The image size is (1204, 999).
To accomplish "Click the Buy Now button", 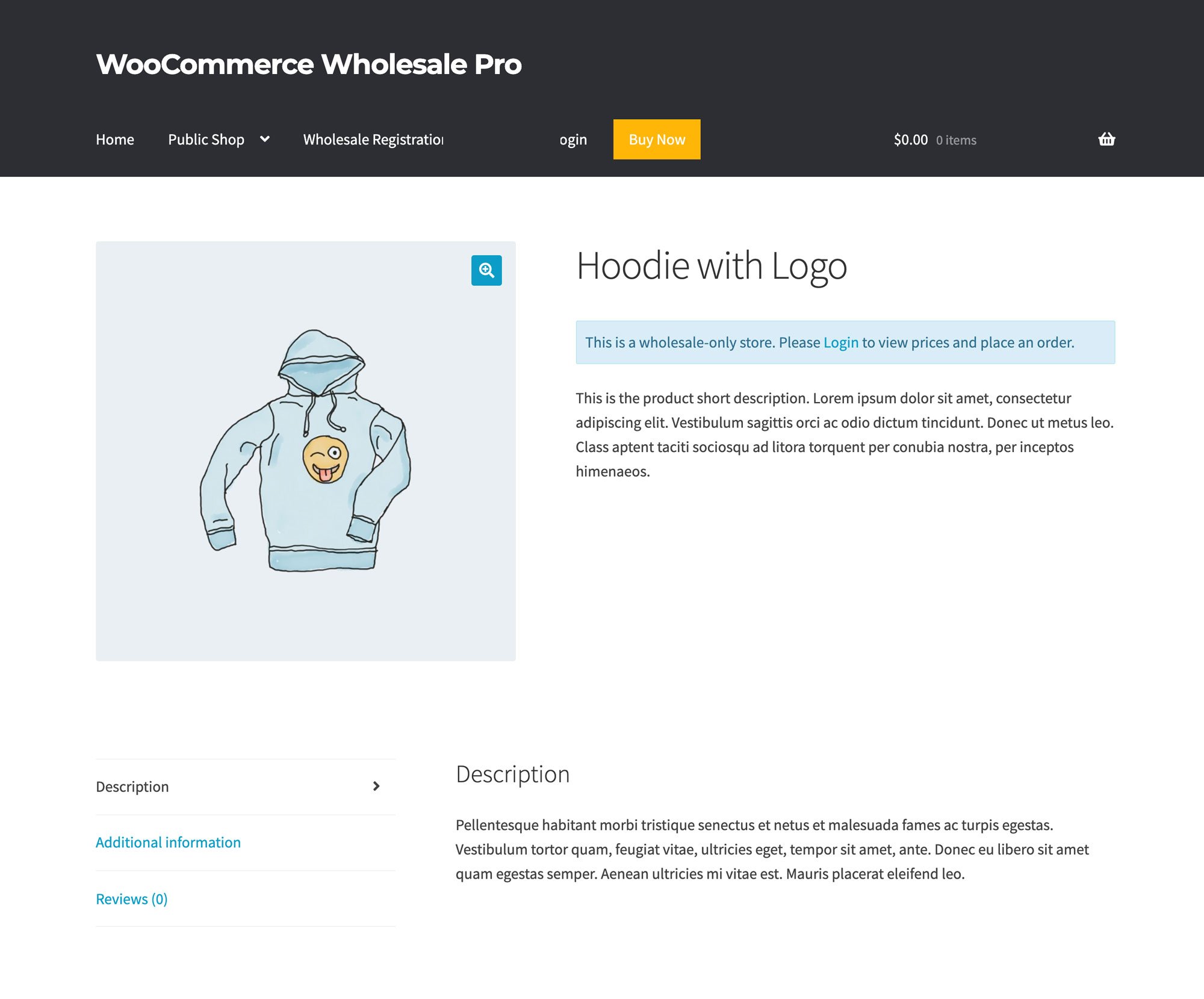I will 656,139.
